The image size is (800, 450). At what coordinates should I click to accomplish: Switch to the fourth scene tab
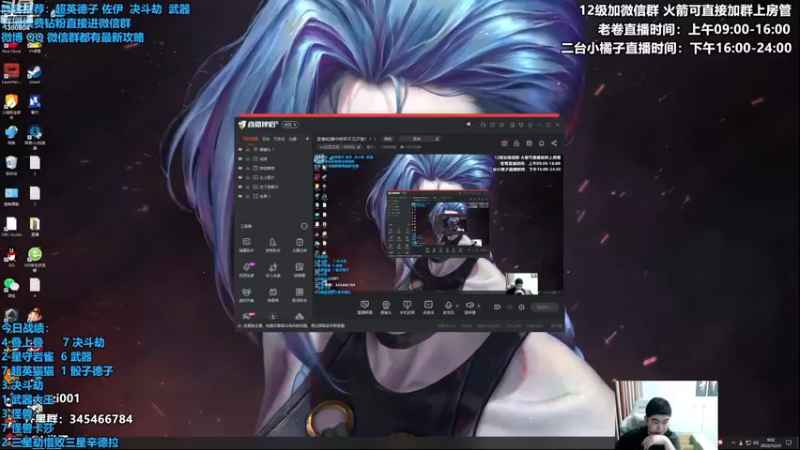coord(292,139)
